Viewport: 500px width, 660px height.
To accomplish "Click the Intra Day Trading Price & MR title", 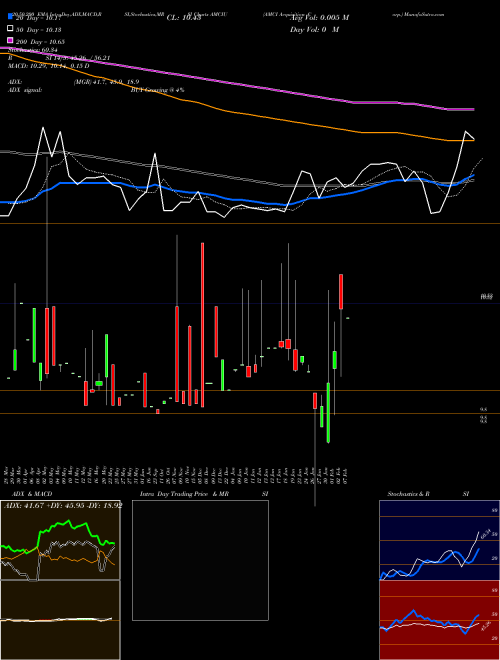I will coord(184,494).
